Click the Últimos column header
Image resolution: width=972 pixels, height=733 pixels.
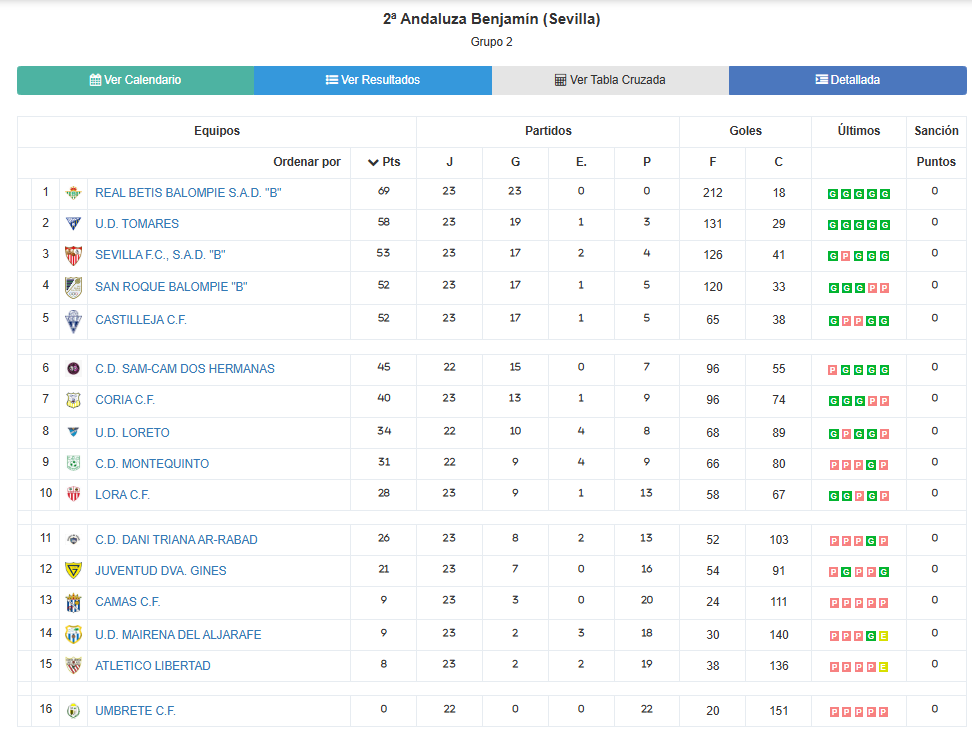[859, 131]
